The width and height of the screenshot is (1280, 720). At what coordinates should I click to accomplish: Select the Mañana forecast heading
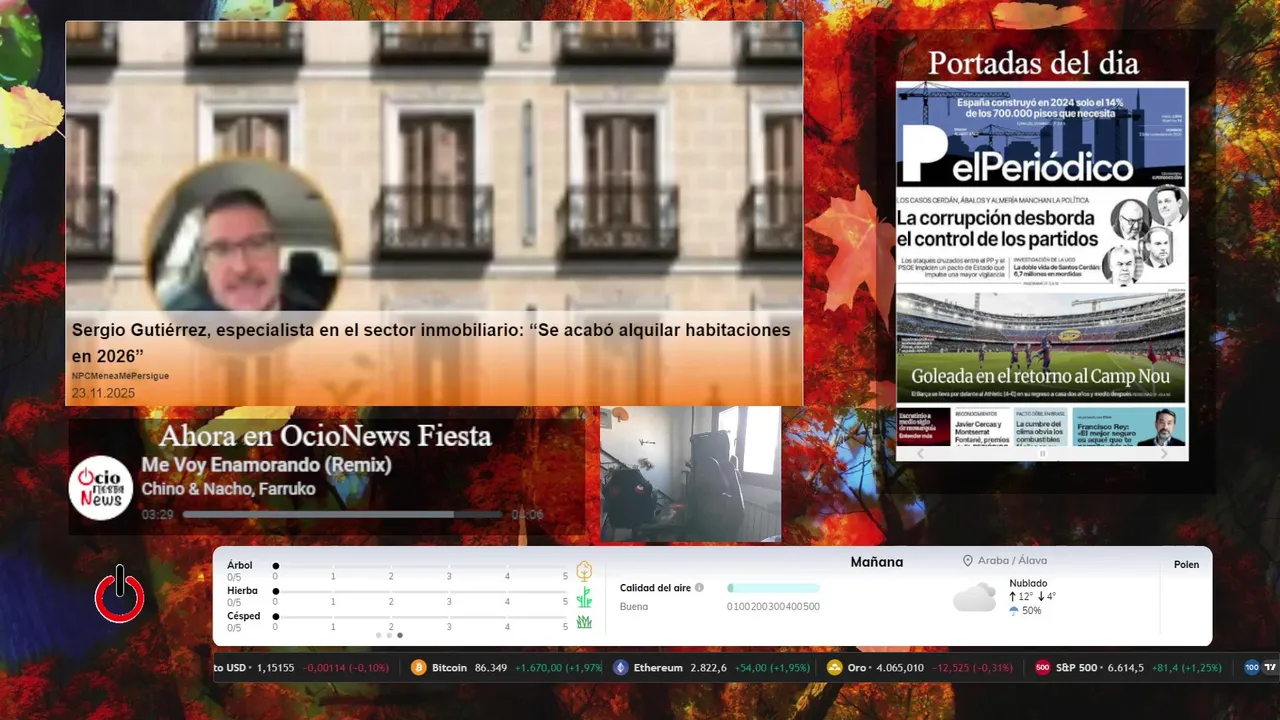pyautogui.click(x=877, y=562)
